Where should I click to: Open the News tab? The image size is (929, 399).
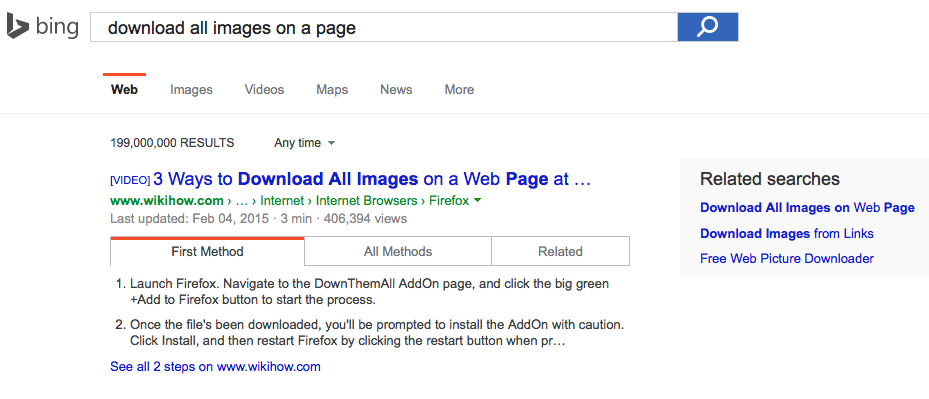point(396,90)
